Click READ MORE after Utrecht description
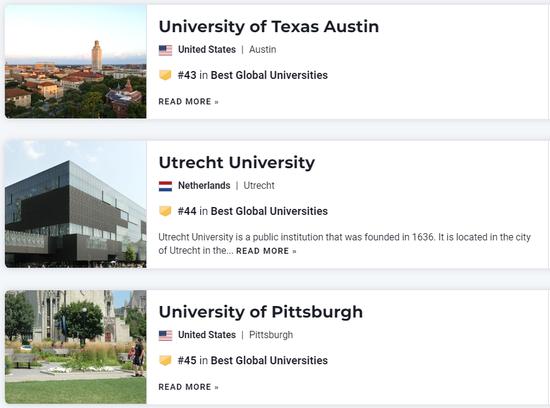The image size is (550, 408). tap(266, 251)
